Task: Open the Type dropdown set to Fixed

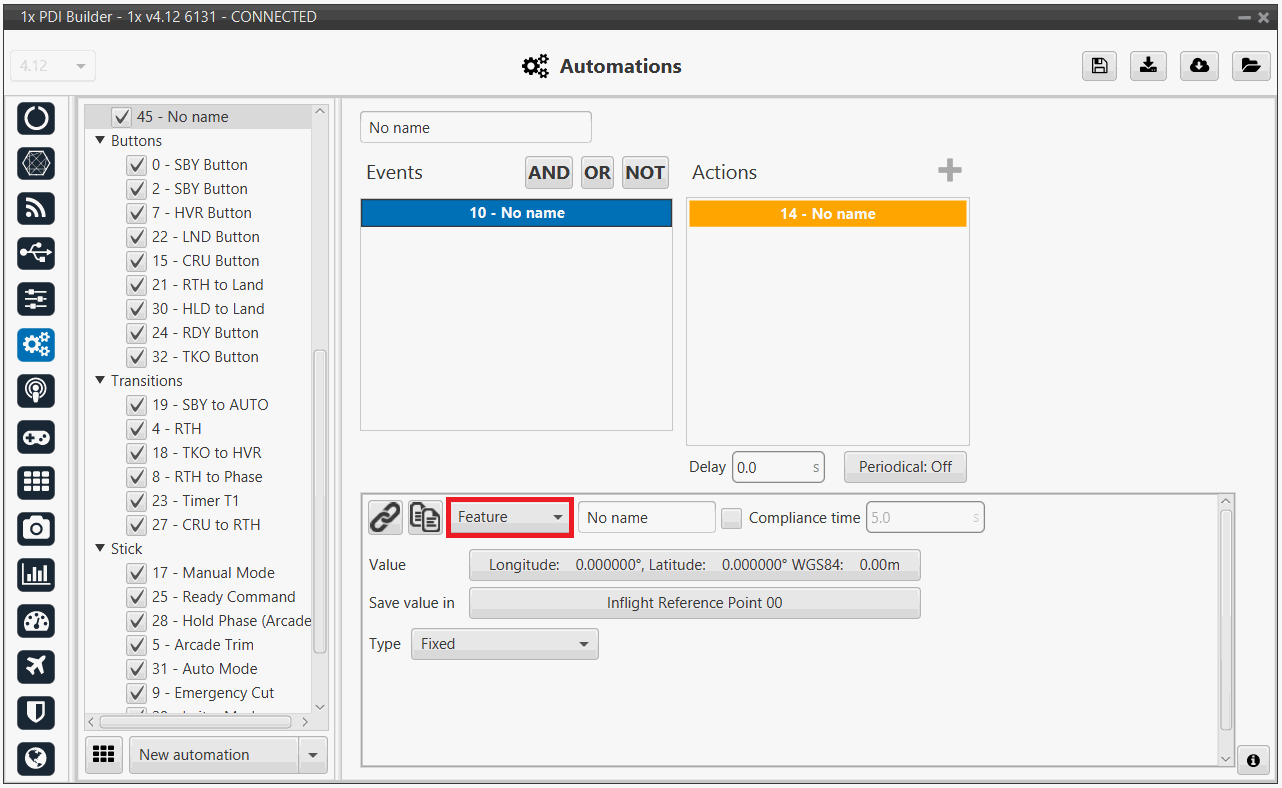Action: [504, 644]
